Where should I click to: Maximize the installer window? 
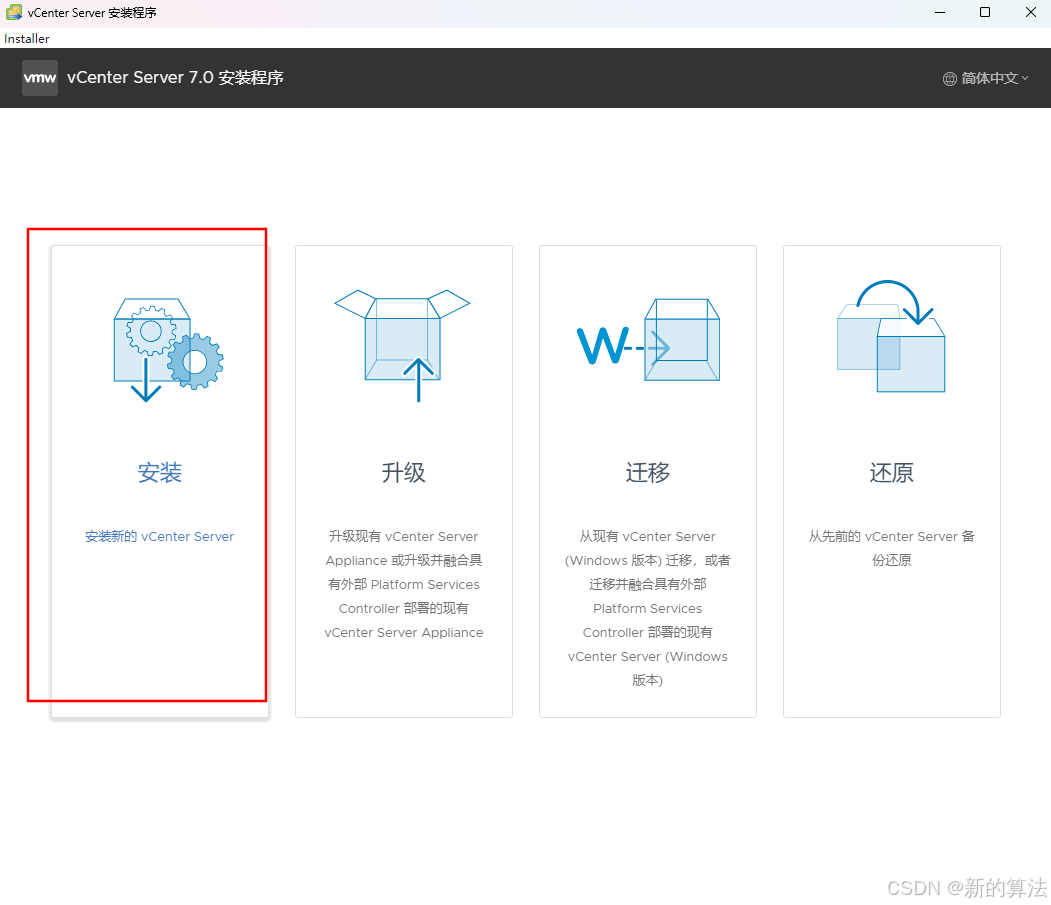point(985,12)
